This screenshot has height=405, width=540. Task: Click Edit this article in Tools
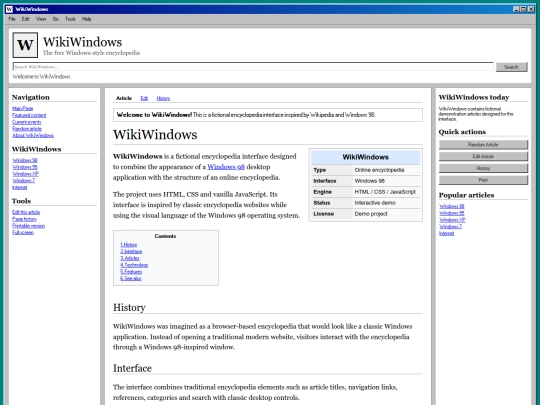coord(26,212)
